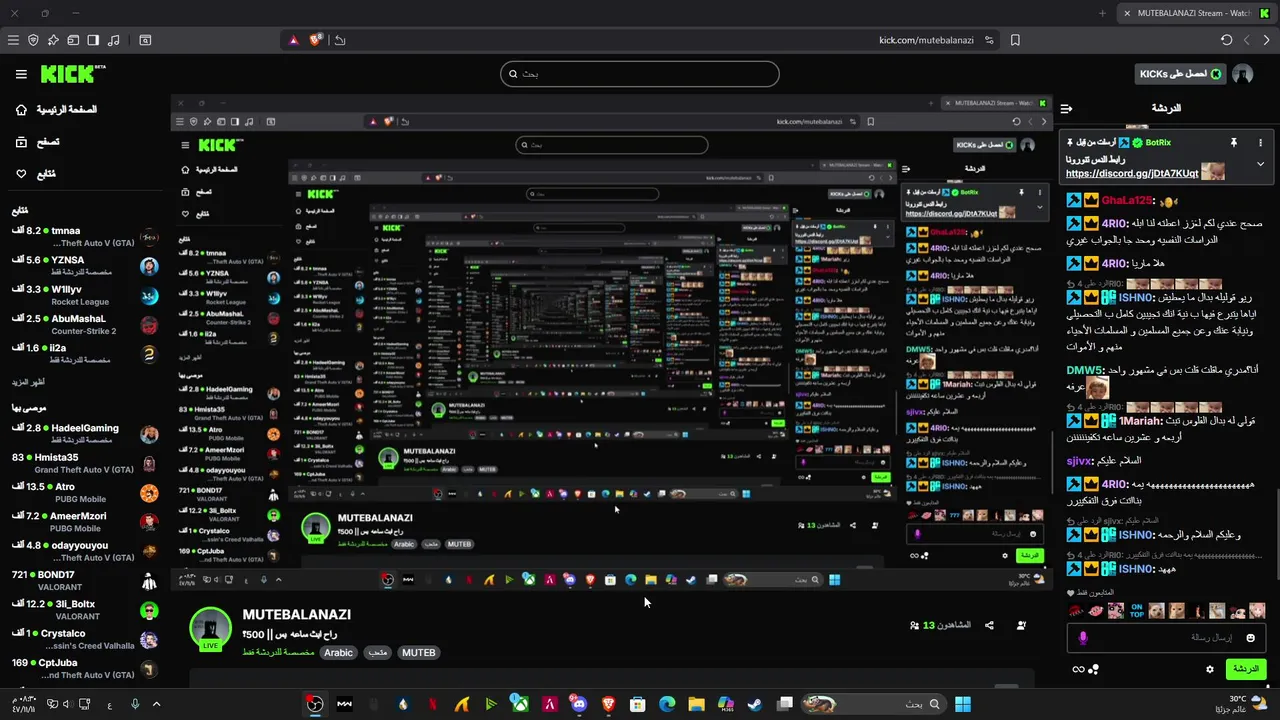The image size is (1280, 720).
Task: Click the chat-only category link
Action: [x=278, y=652]
